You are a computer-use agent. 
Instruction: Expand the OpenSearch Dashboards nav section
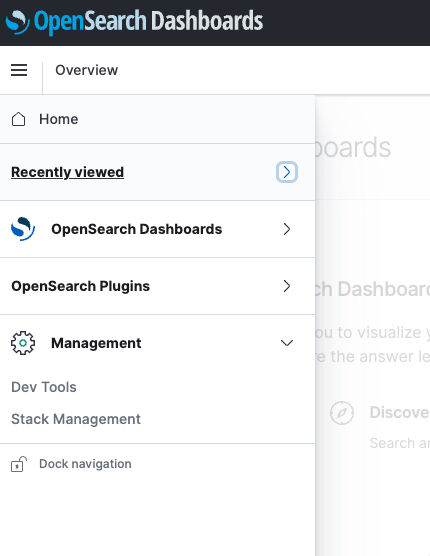click(287, 229)
